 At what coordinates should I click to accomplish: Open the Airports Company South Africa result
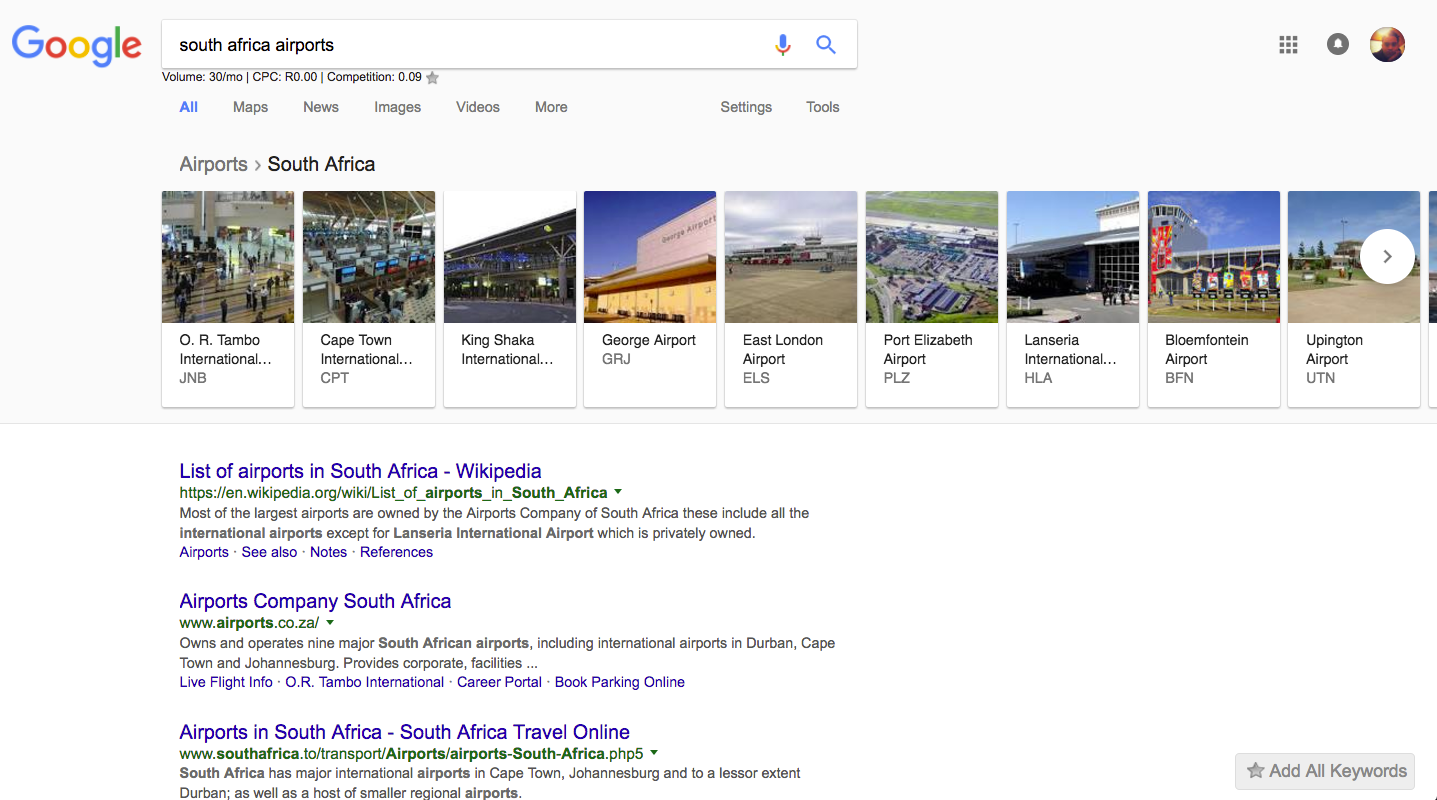tap(315, 601)
